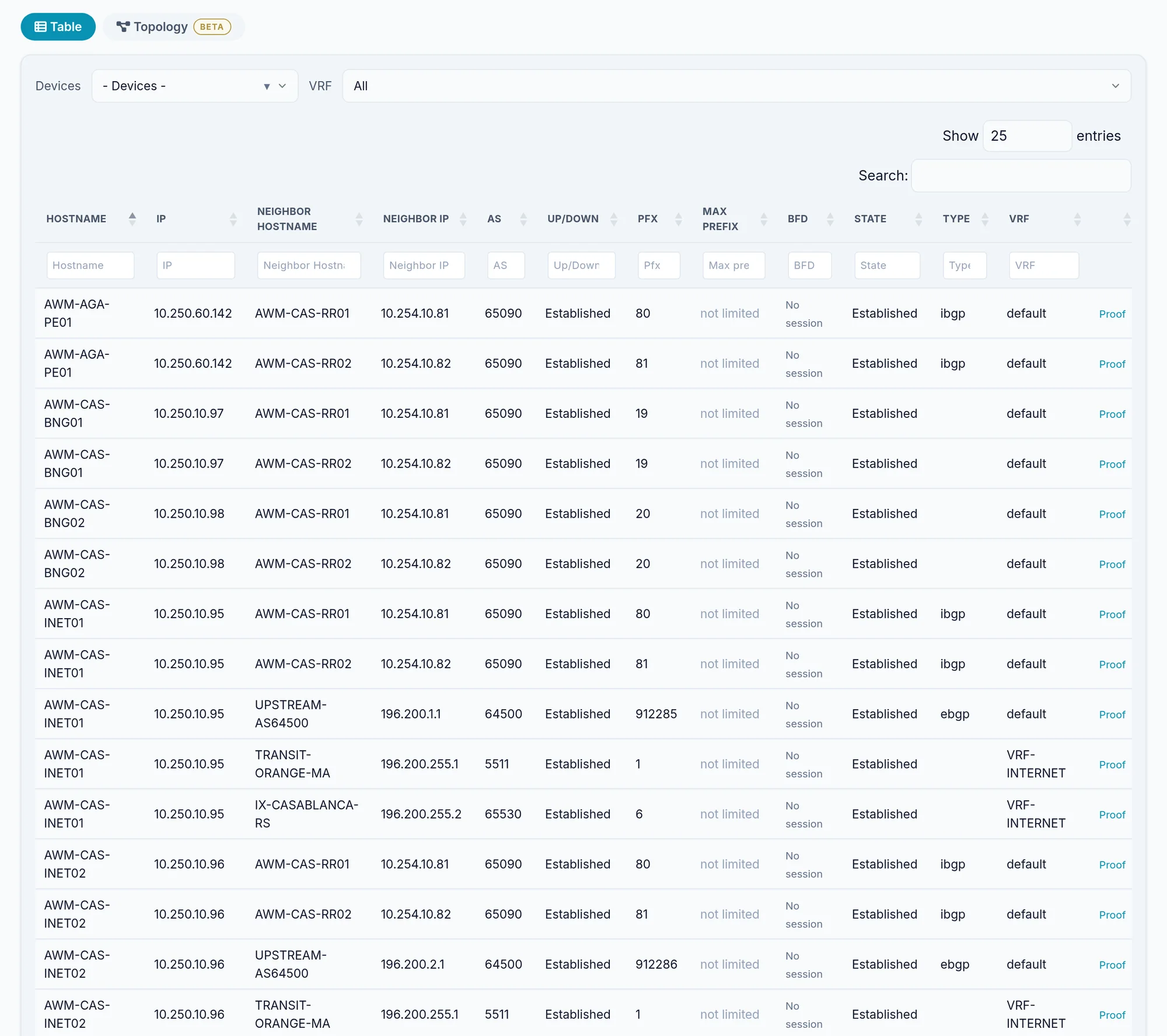Switch to the Topology beta tab
Screen dimensions: 1167x1036
click(x=174, y=27)
